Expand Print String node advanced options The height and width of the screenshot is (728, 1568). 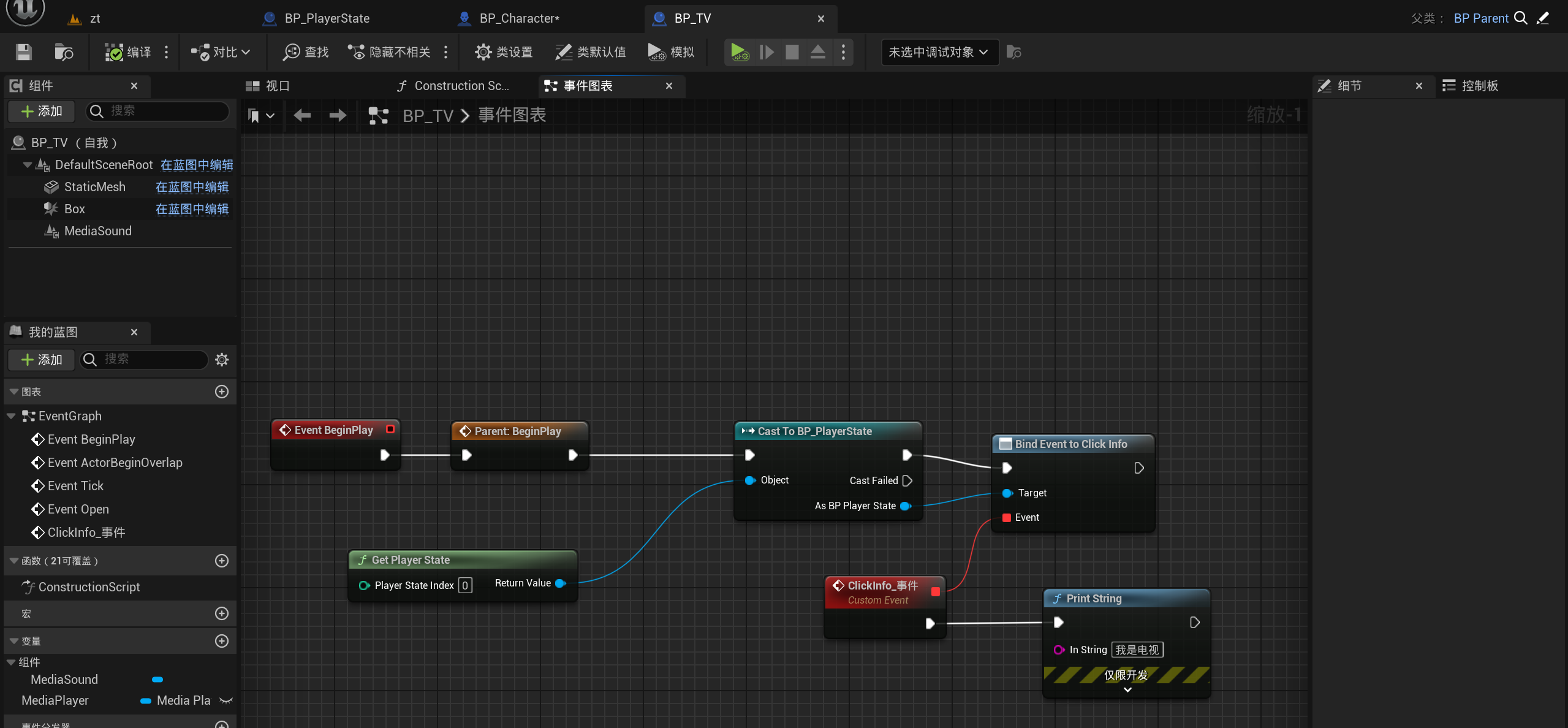point(1127,690)
